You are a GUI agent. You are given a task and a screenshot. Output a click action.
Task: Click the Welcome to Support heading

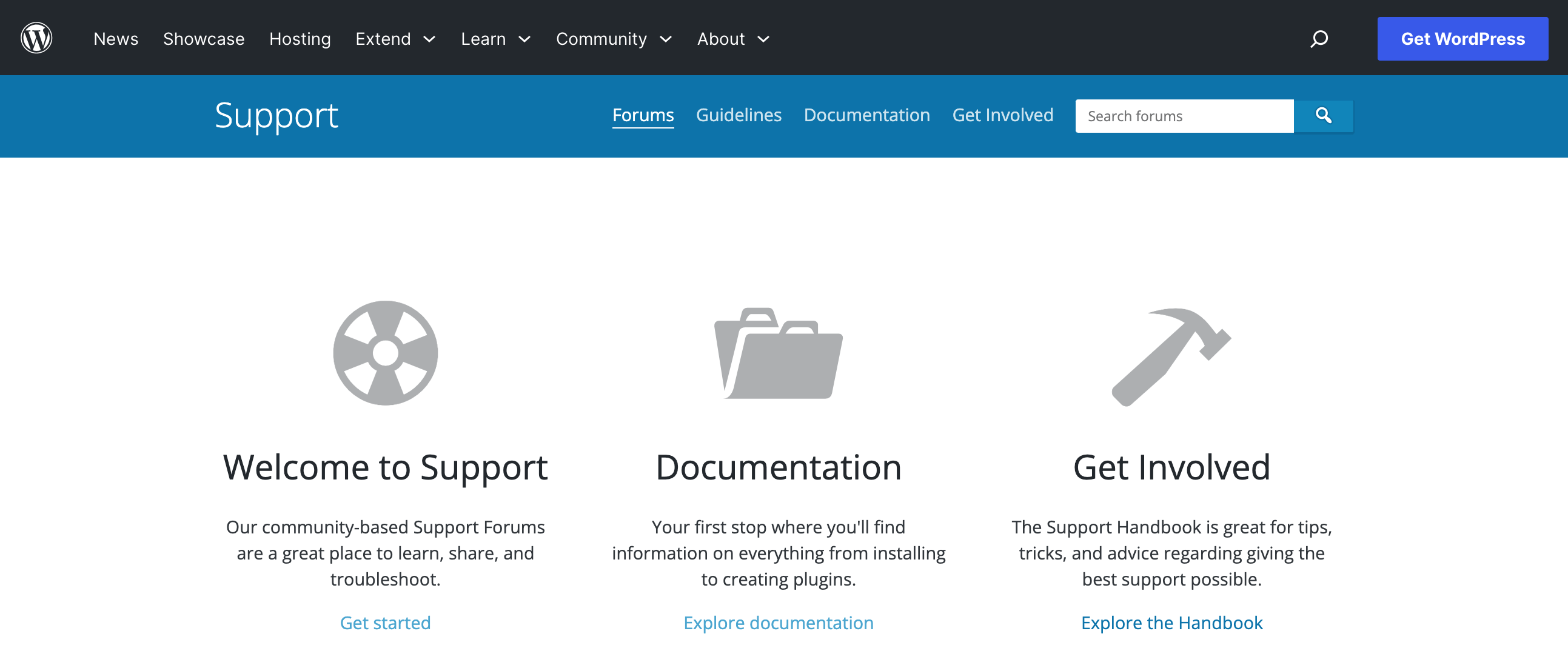click(385, 468)
